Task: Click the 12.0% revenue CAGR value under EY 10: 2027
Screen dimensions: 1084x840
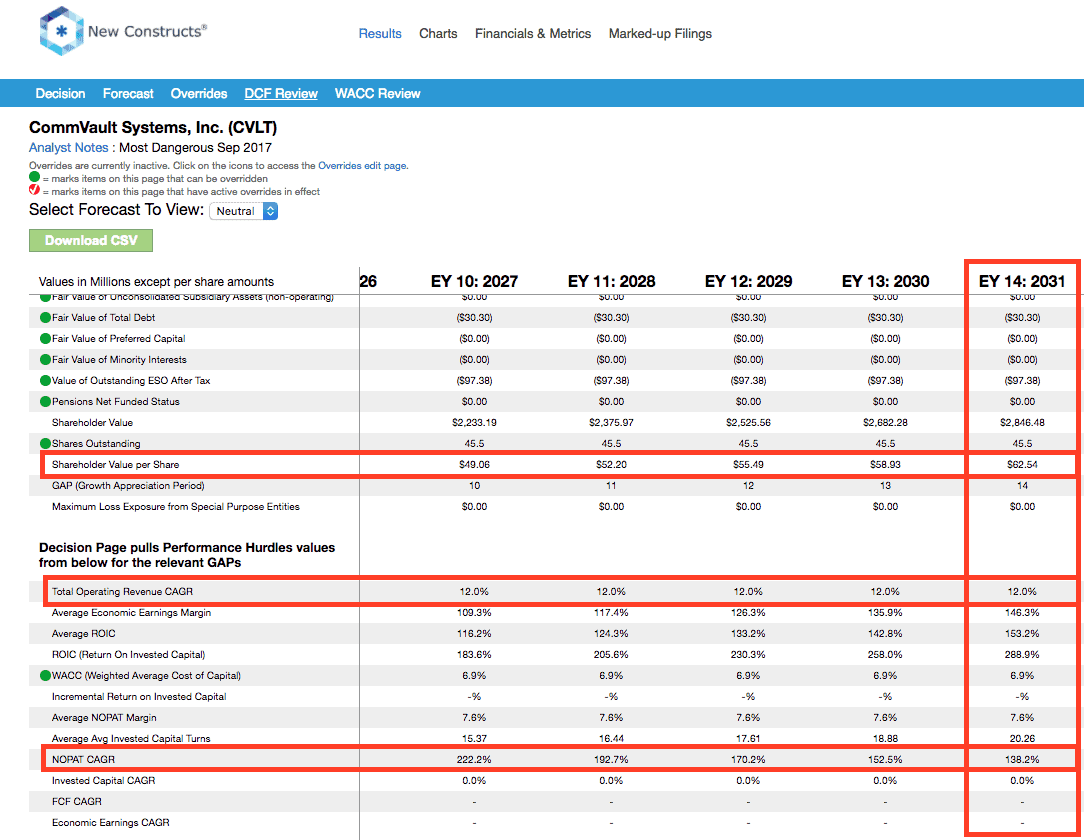Action: (474, 591)
